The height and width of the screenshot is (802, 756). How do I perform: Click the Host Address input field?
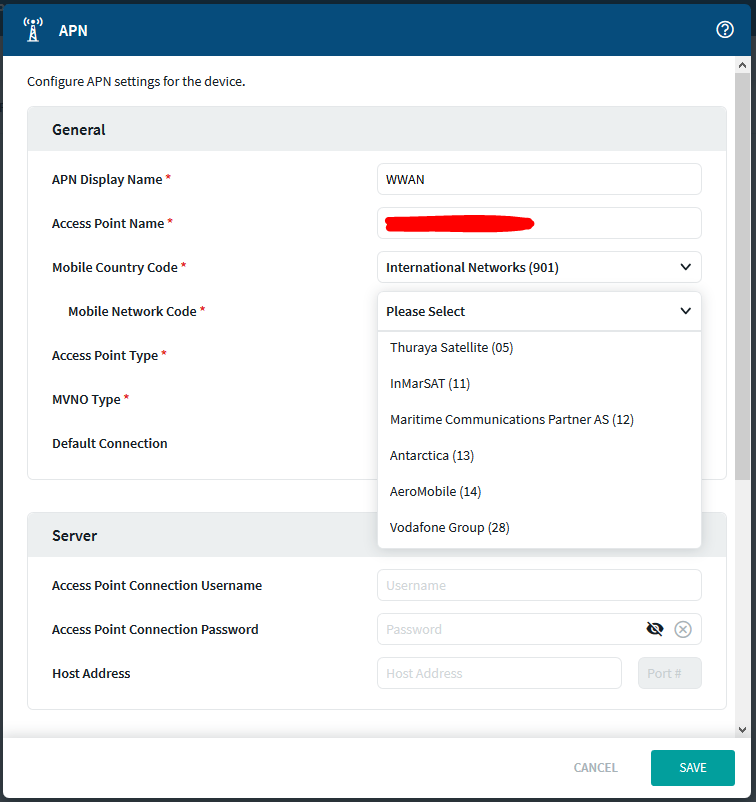point(499,673)
